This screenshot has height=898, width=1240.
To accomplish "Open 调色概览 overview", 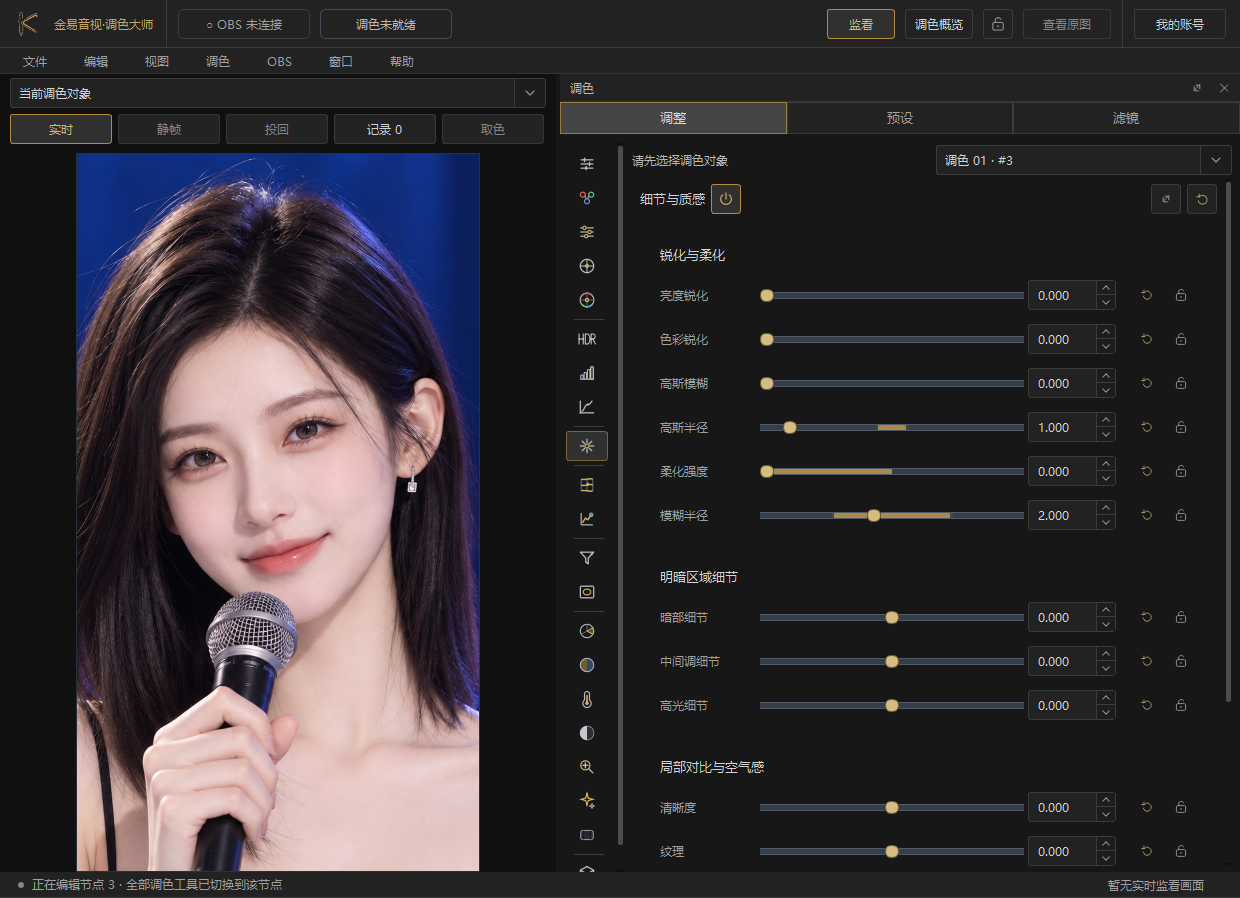I will pyautogui.click(x=939, y=24).
